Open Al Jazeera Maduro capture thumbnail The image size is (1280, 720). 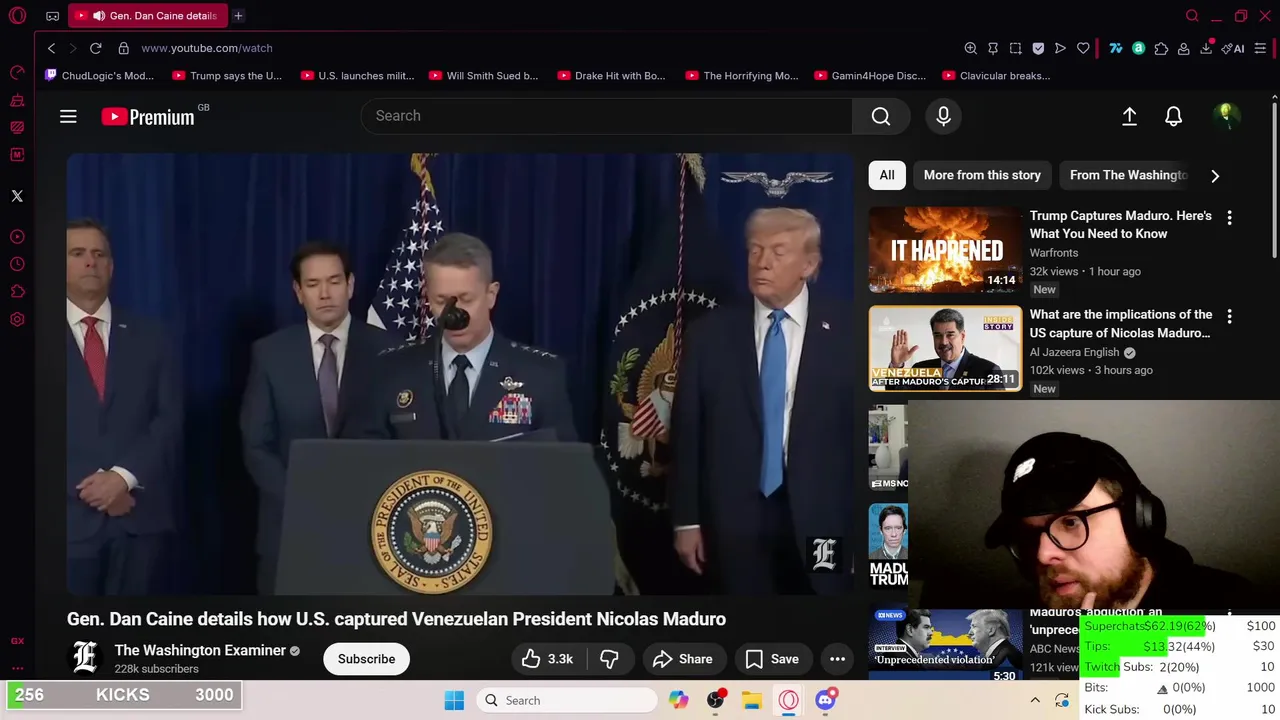(x=945, y=348)
